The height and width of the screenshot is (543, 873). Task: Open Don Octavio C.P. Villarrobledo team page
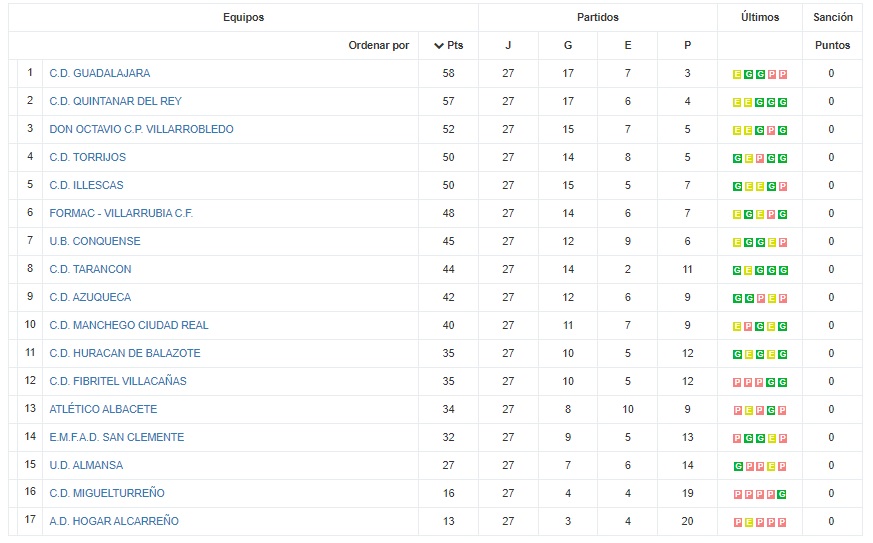coord(141,129)
